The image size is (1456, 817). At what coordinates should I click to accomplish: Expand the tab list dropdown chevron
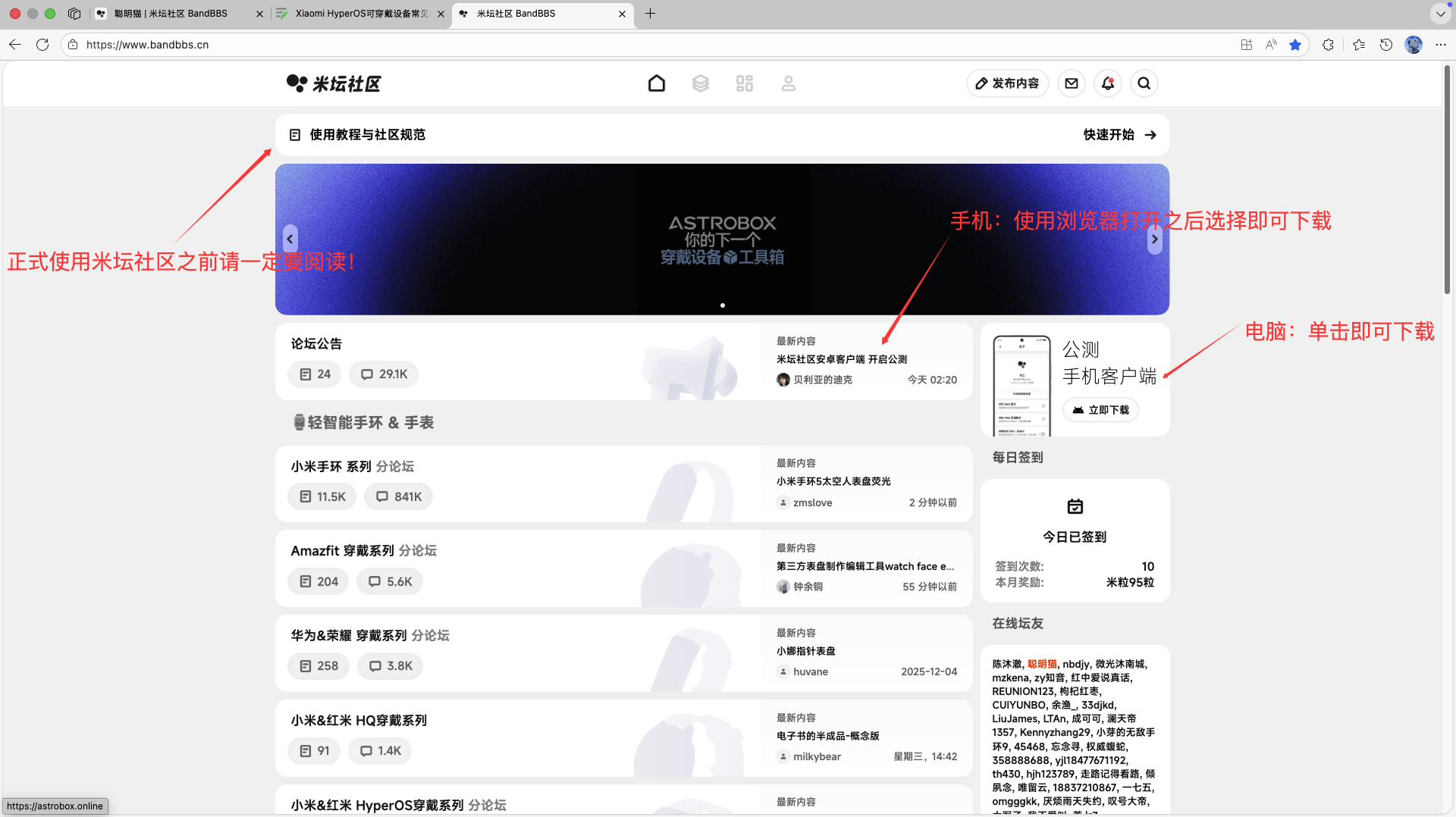point(1440,14)
